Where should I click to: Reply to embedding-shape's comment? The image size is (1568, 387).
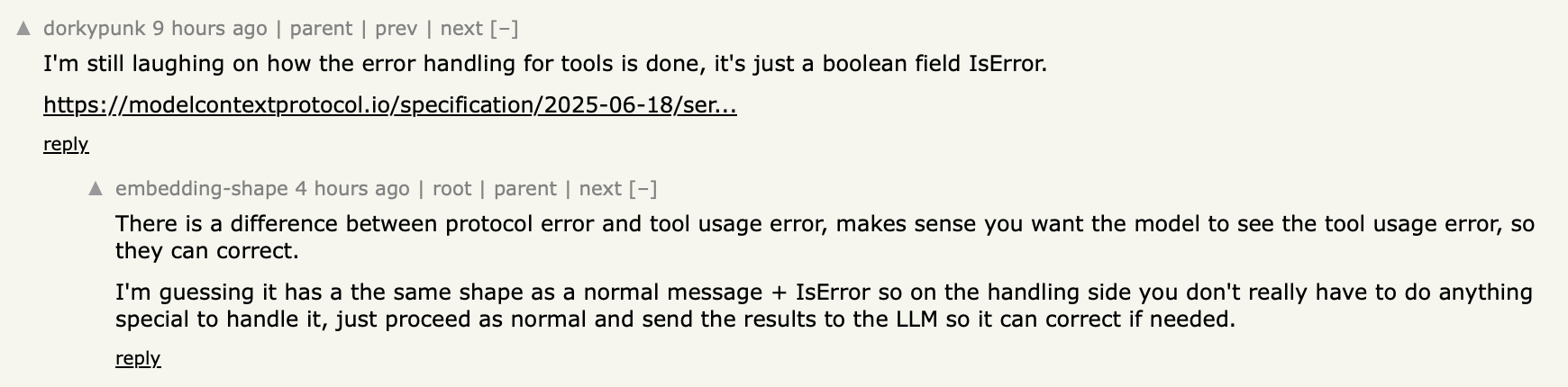138,358
